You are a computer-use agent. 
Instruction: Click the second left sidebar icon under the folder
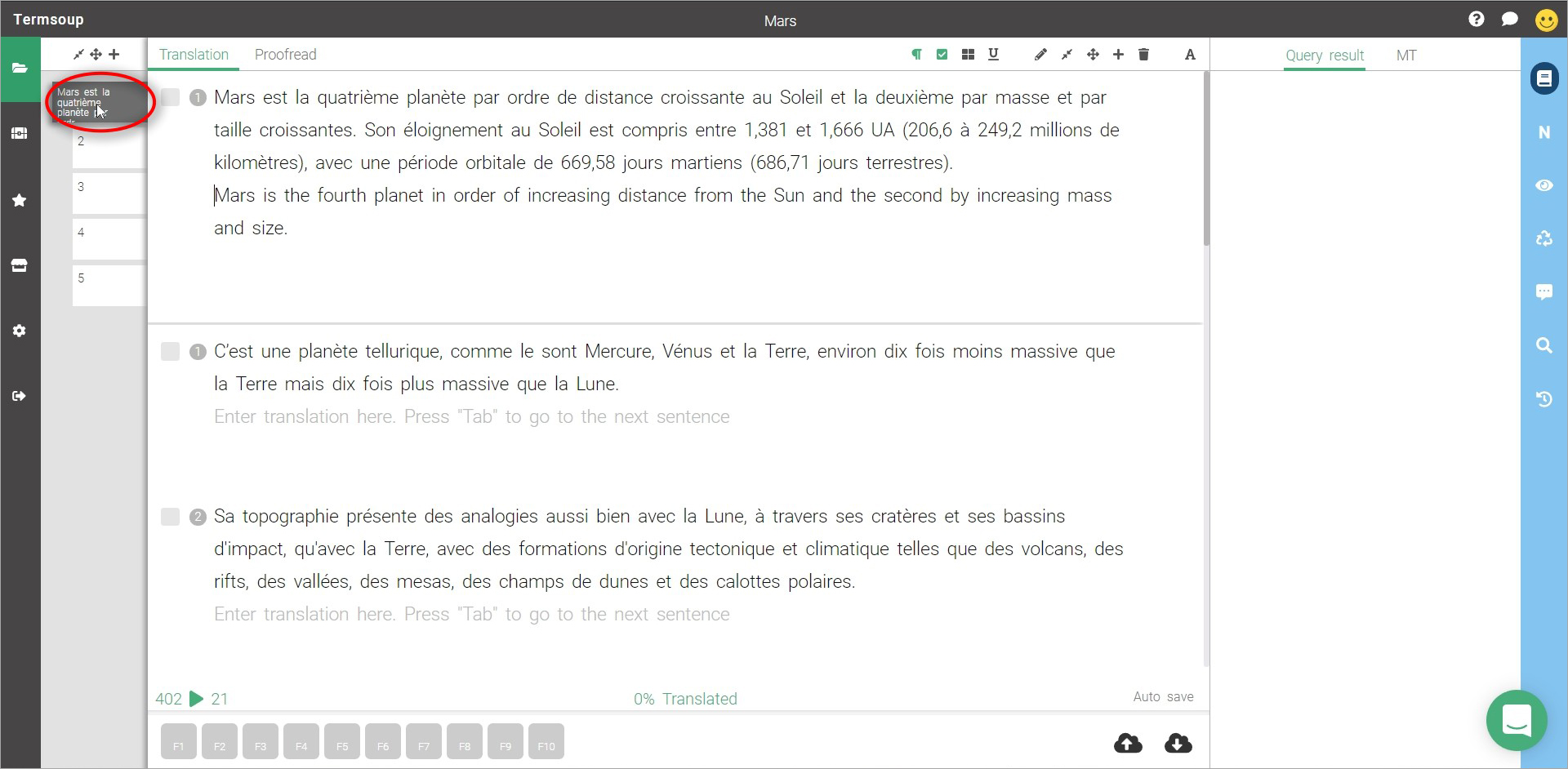[20, 133]
